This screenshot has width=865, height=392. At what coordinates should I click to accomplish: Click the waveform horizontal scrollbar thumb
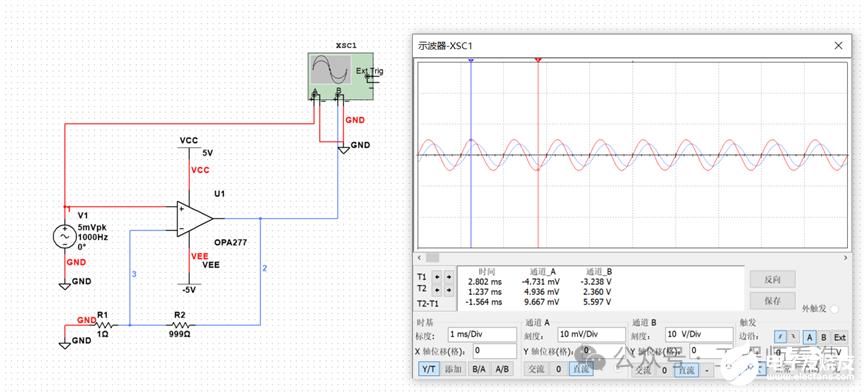point(433,257)
